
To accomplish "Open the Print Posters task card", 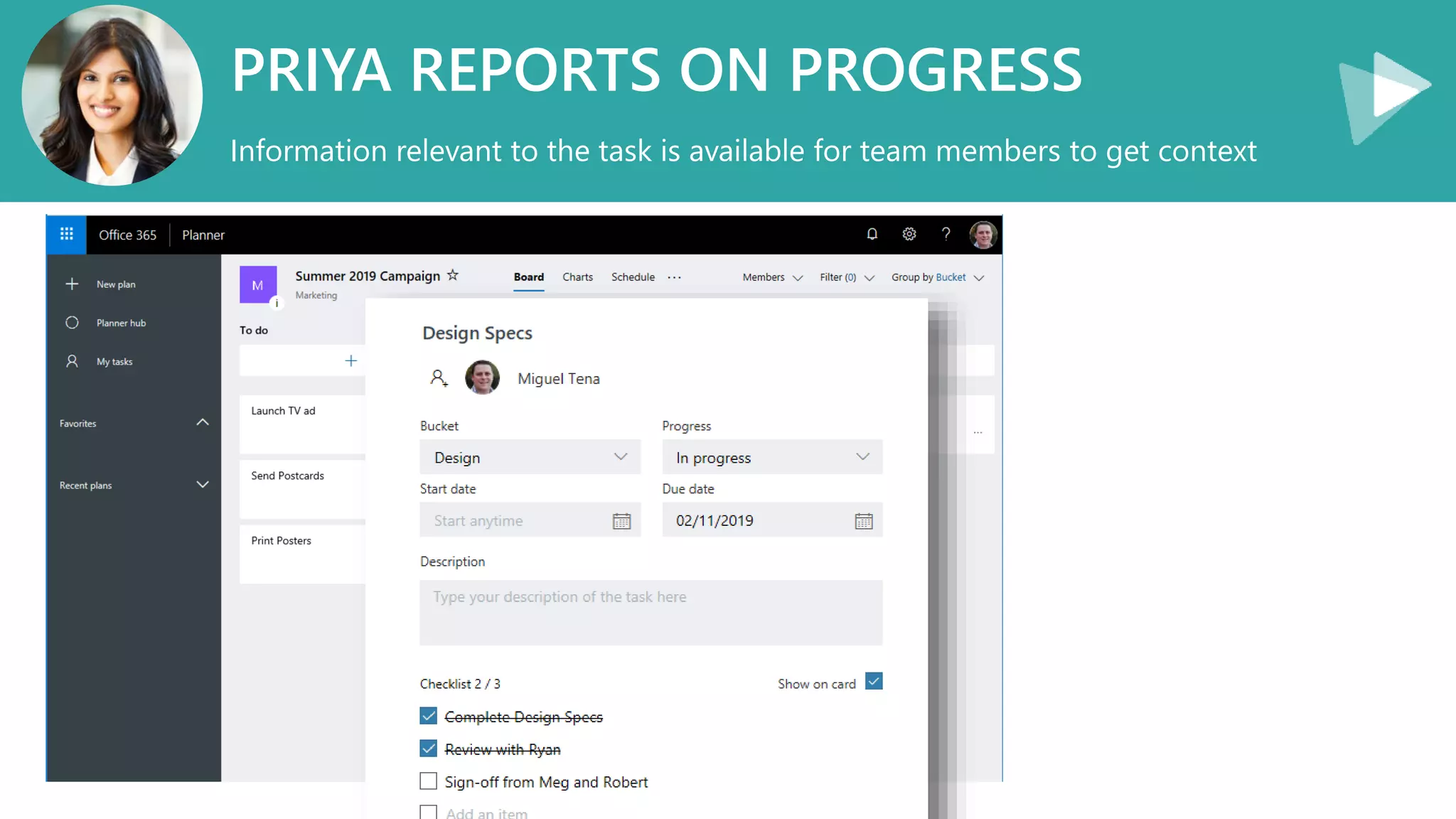I will pyautogui.click(x=302, y=555).
